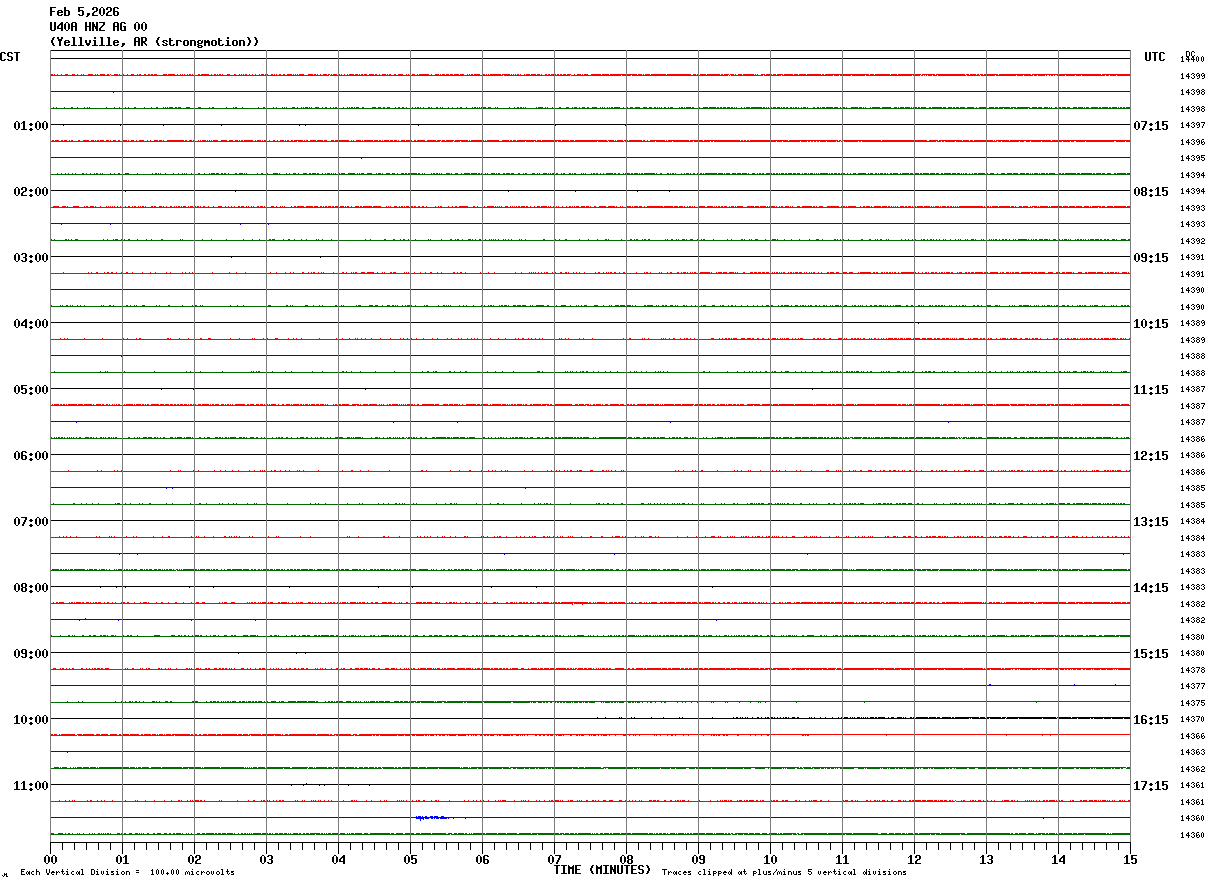Click the 17:15 UTC row label
Screen dimensions: 1210x886
pos(1151,786)
